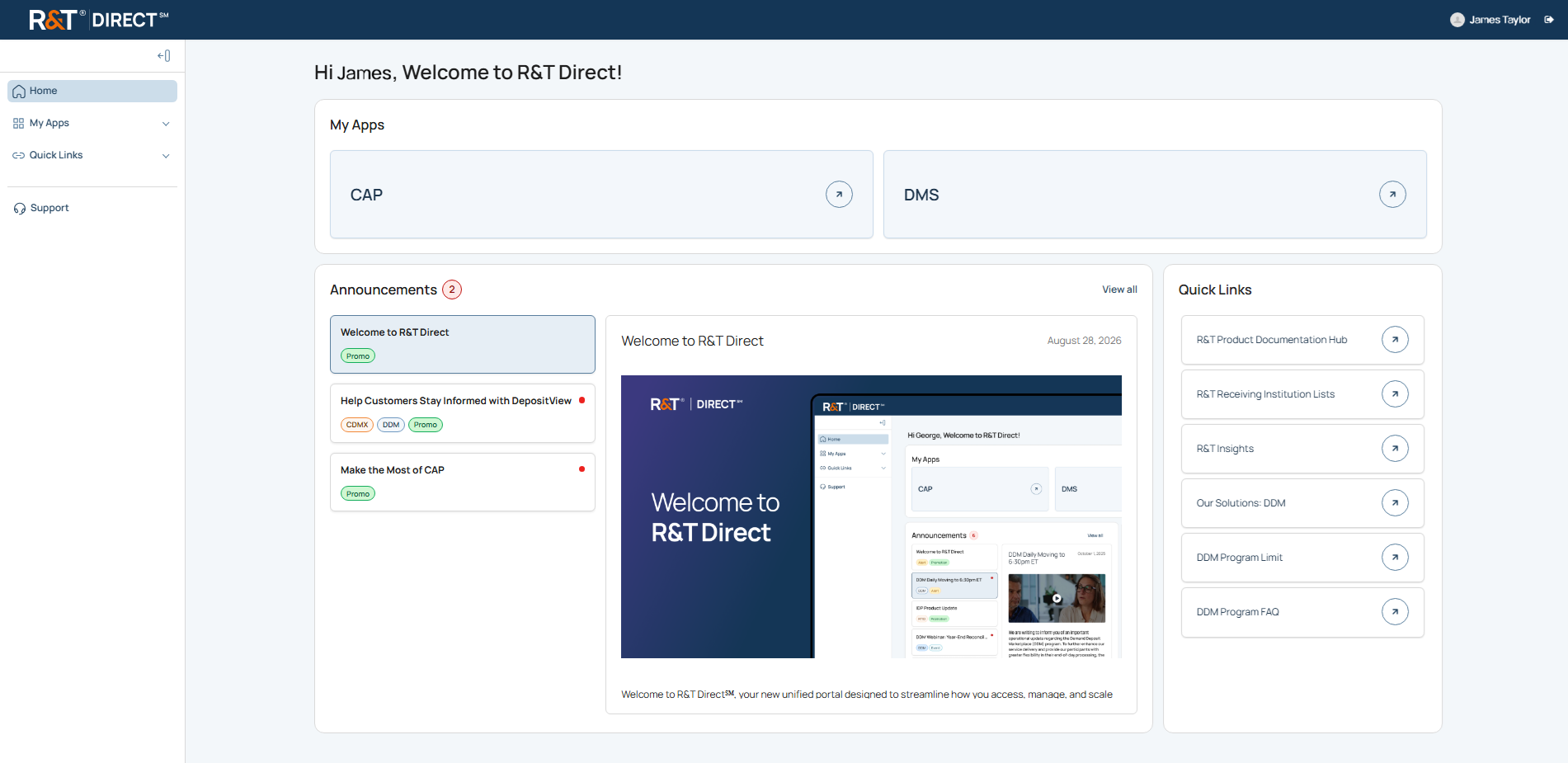The height and width of the screenshot is (763, 1568).
Task: Click the DDM tag on DepositView card
Action: 391,425
